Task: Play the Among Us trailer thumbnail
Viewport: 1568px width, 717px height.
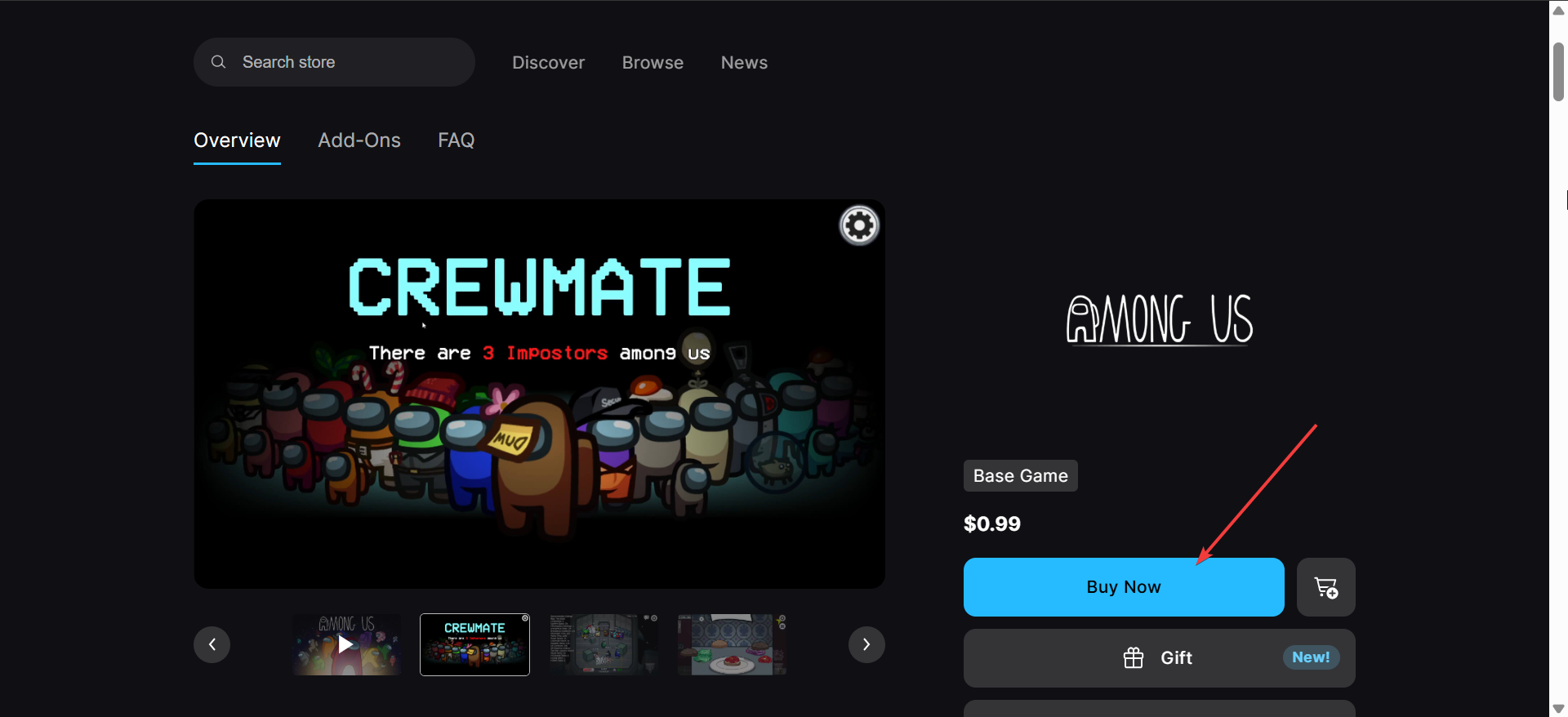Action: tap(347, 644)
